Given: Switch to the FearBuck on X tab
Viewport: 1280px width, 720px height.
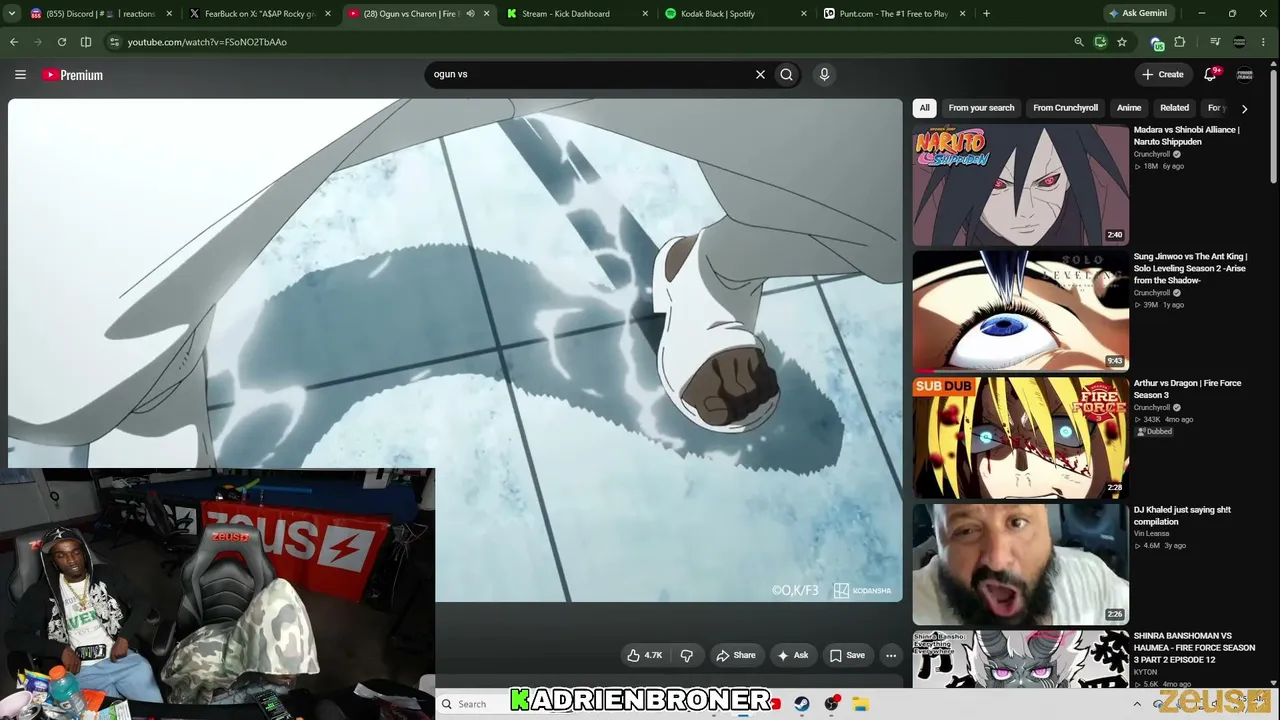Looking at the screenshot, I should click(260, 14).
